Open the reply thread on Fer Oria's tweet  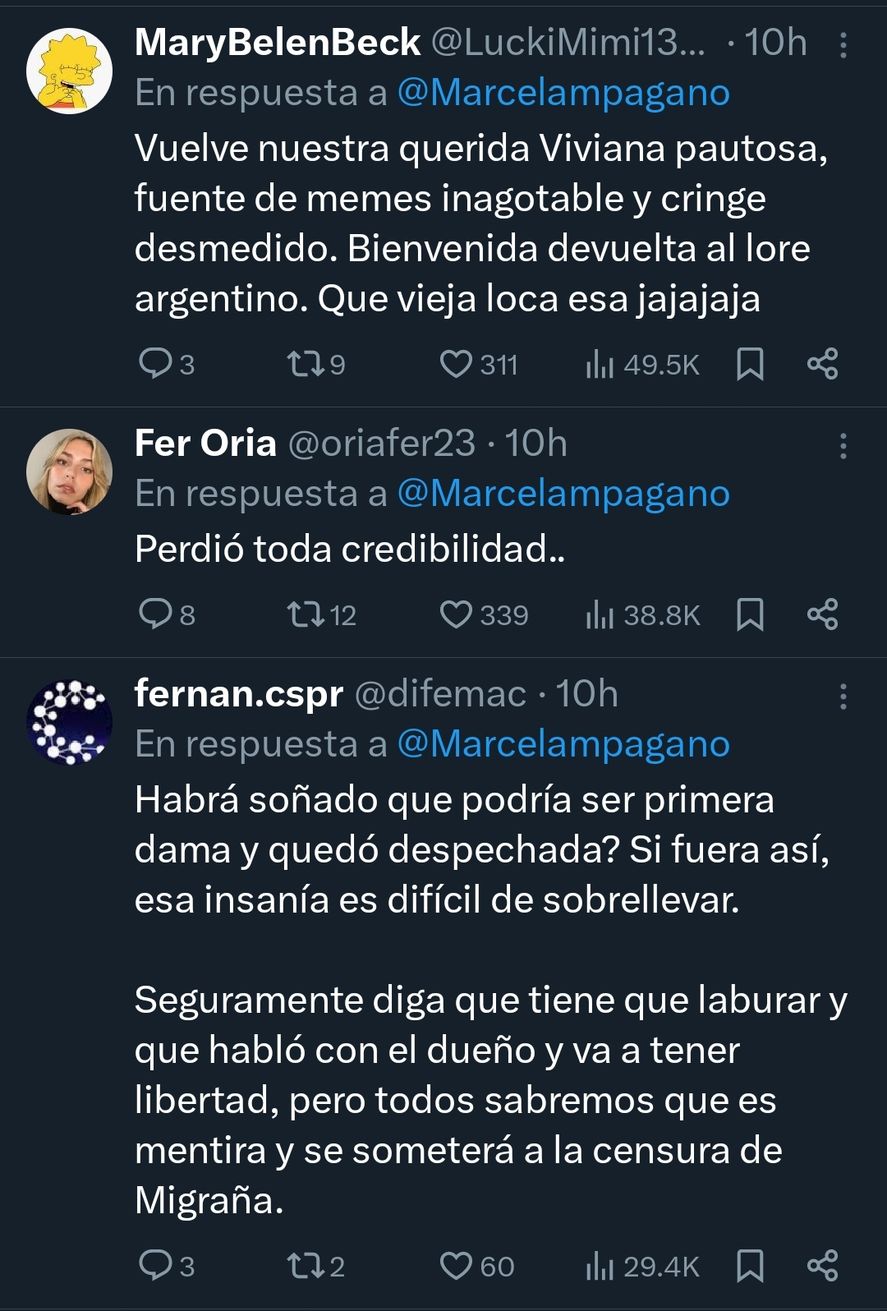click(154, 614)
